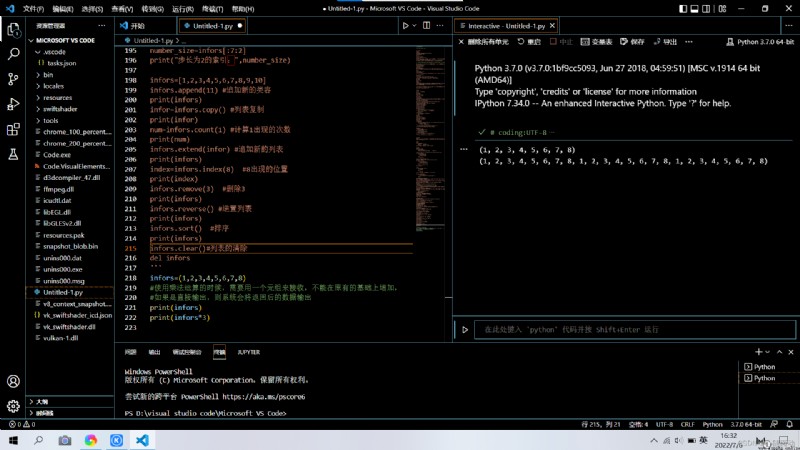Click the code minimap
800x450 pixels.
point(430,138)
